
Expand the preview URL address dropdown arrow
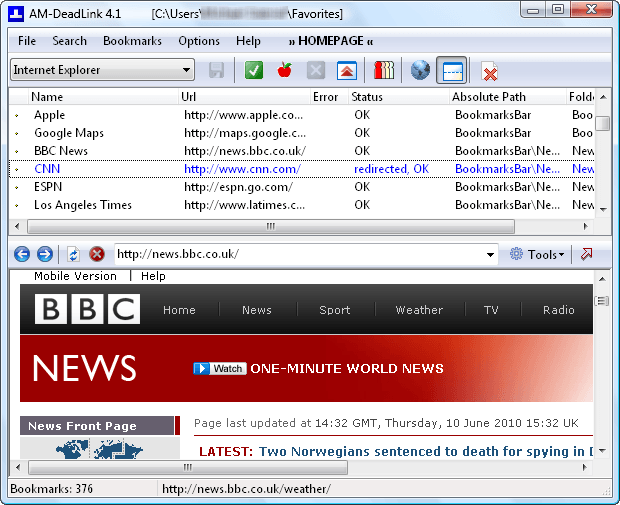point(490,255)
